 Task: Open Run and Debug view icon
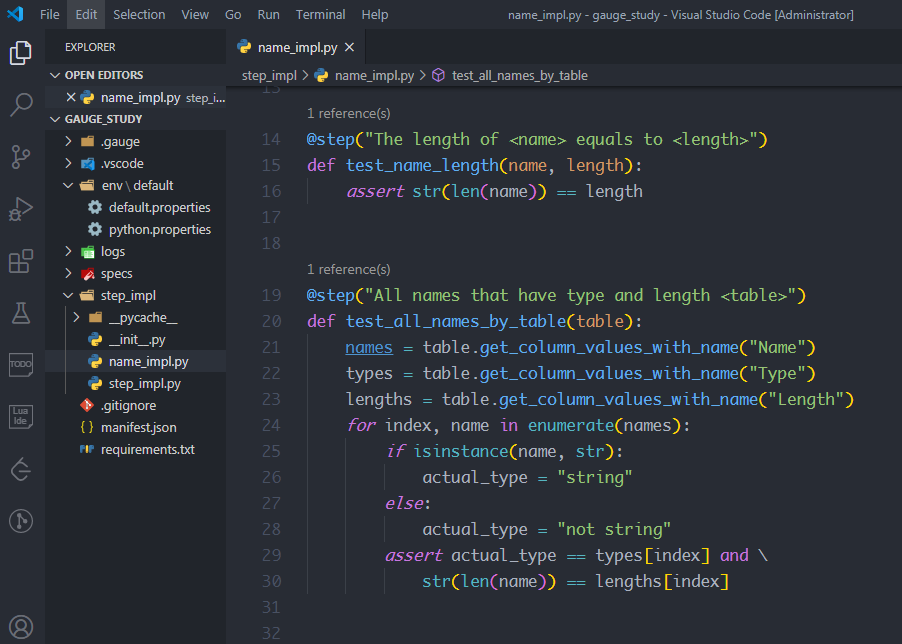pos(21,209)
